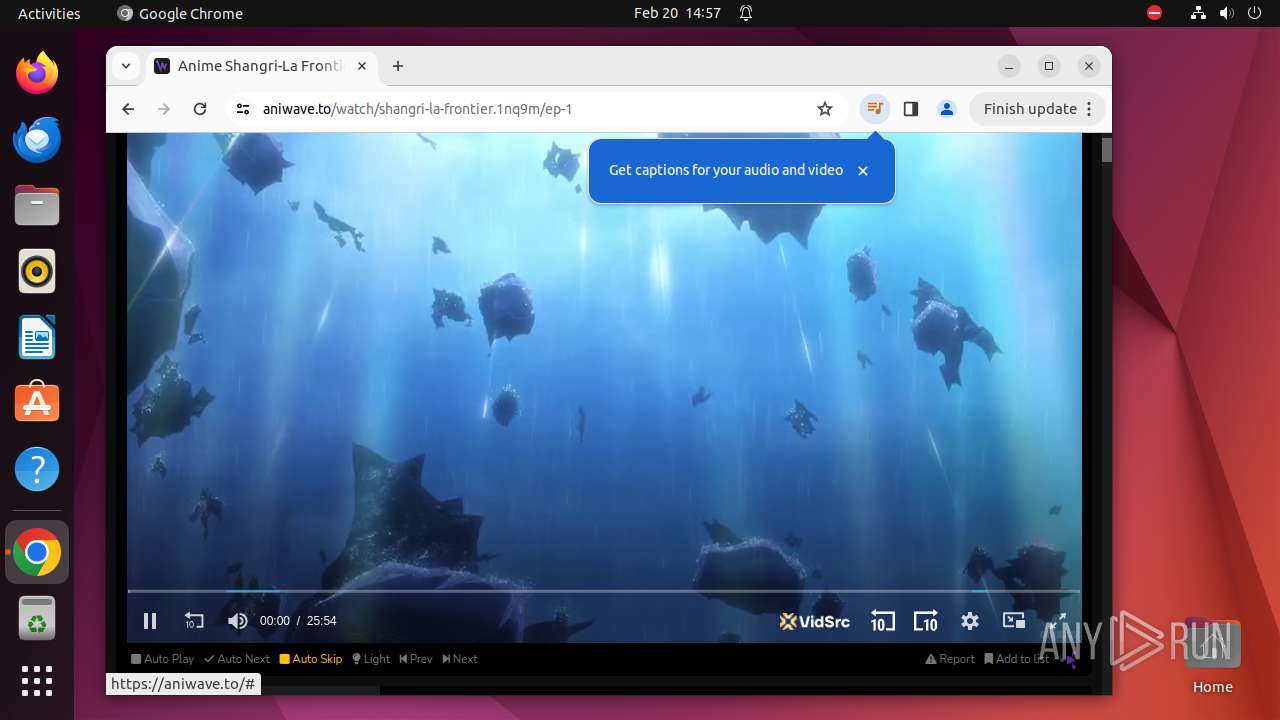Go to Next episode
This screenshot has width=1280, height=720.
point(460,659)
